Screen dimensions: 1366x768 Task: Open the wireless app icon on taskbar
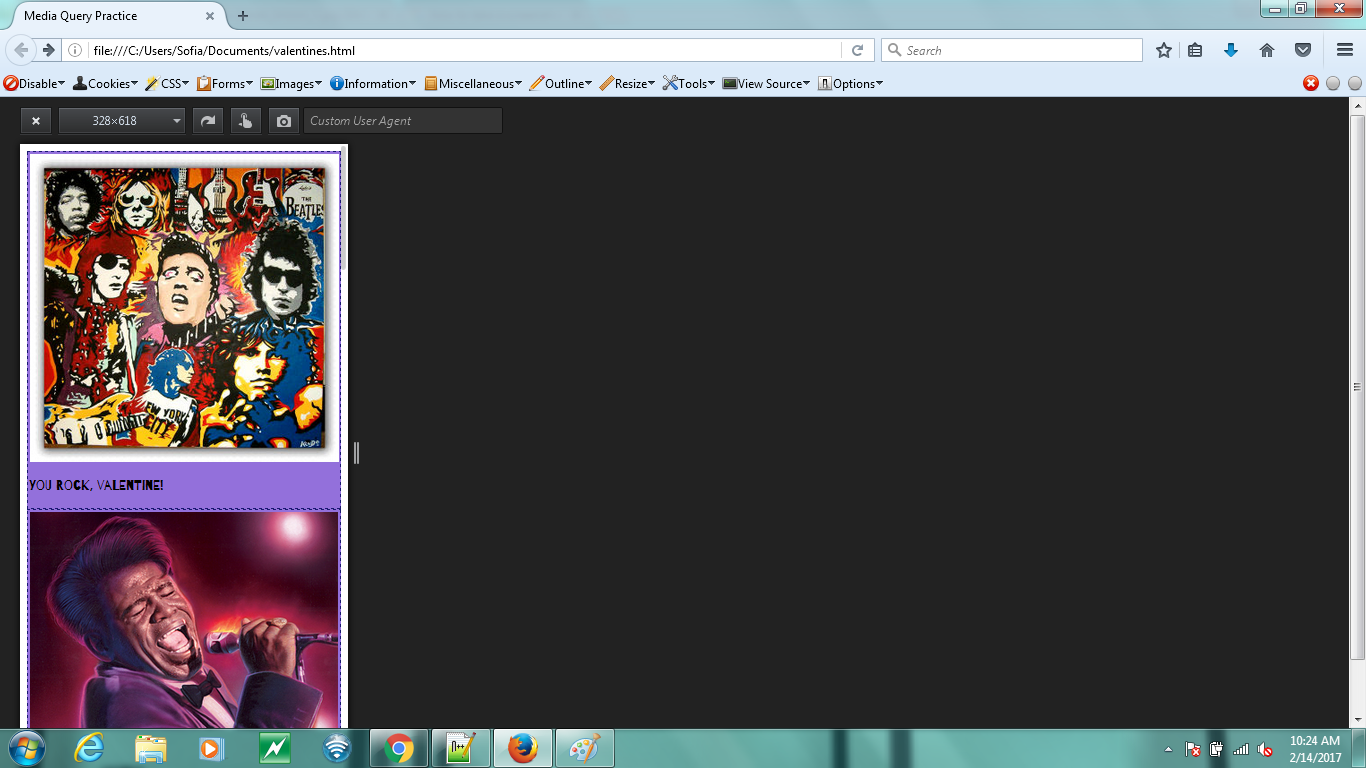[x=337, y=748]
